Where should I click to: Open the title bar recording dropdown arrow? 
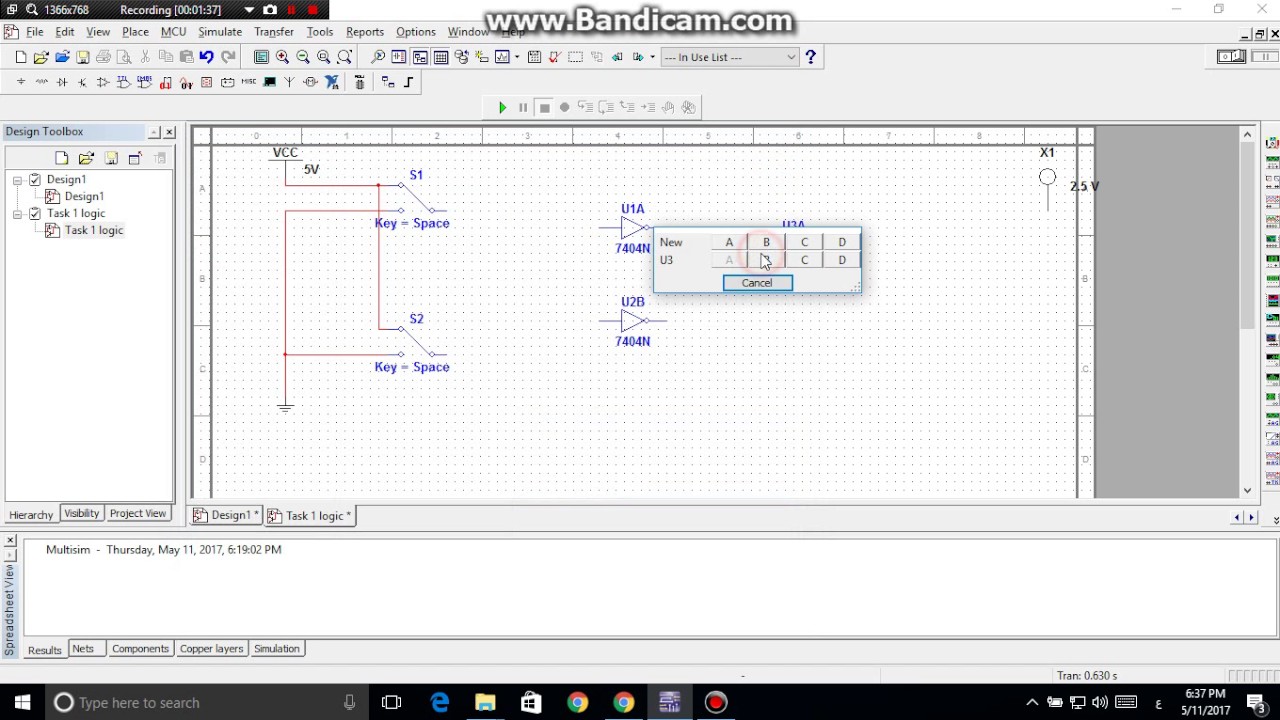click(x=249, y=10)
